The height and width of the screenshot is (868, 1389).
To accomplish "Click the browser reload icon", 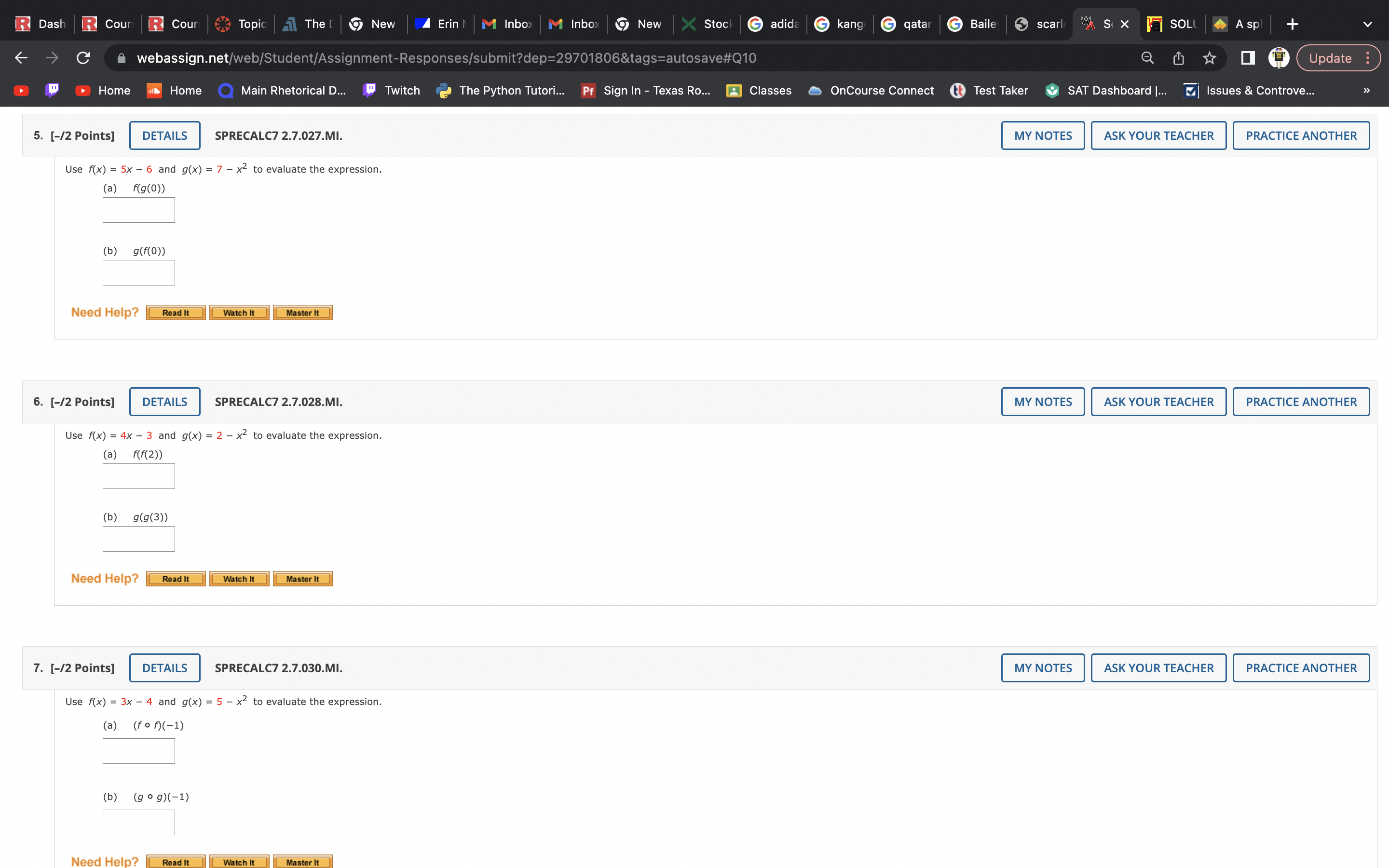I will [83, 58].
